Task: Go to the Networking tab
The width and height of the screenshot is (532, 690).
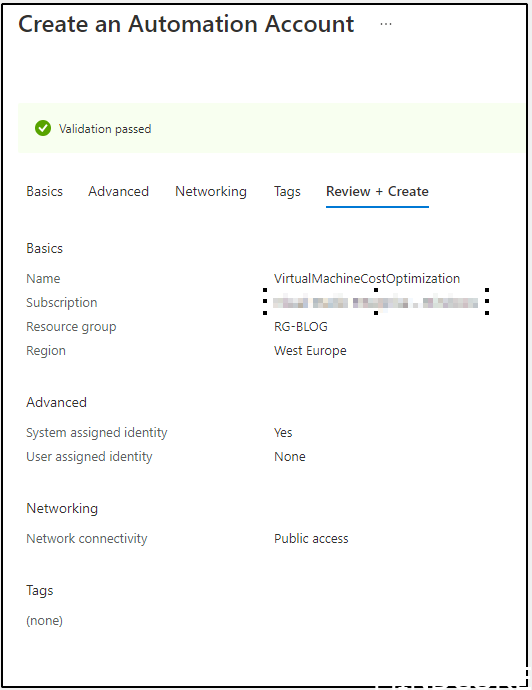Action: coord(211,191)
